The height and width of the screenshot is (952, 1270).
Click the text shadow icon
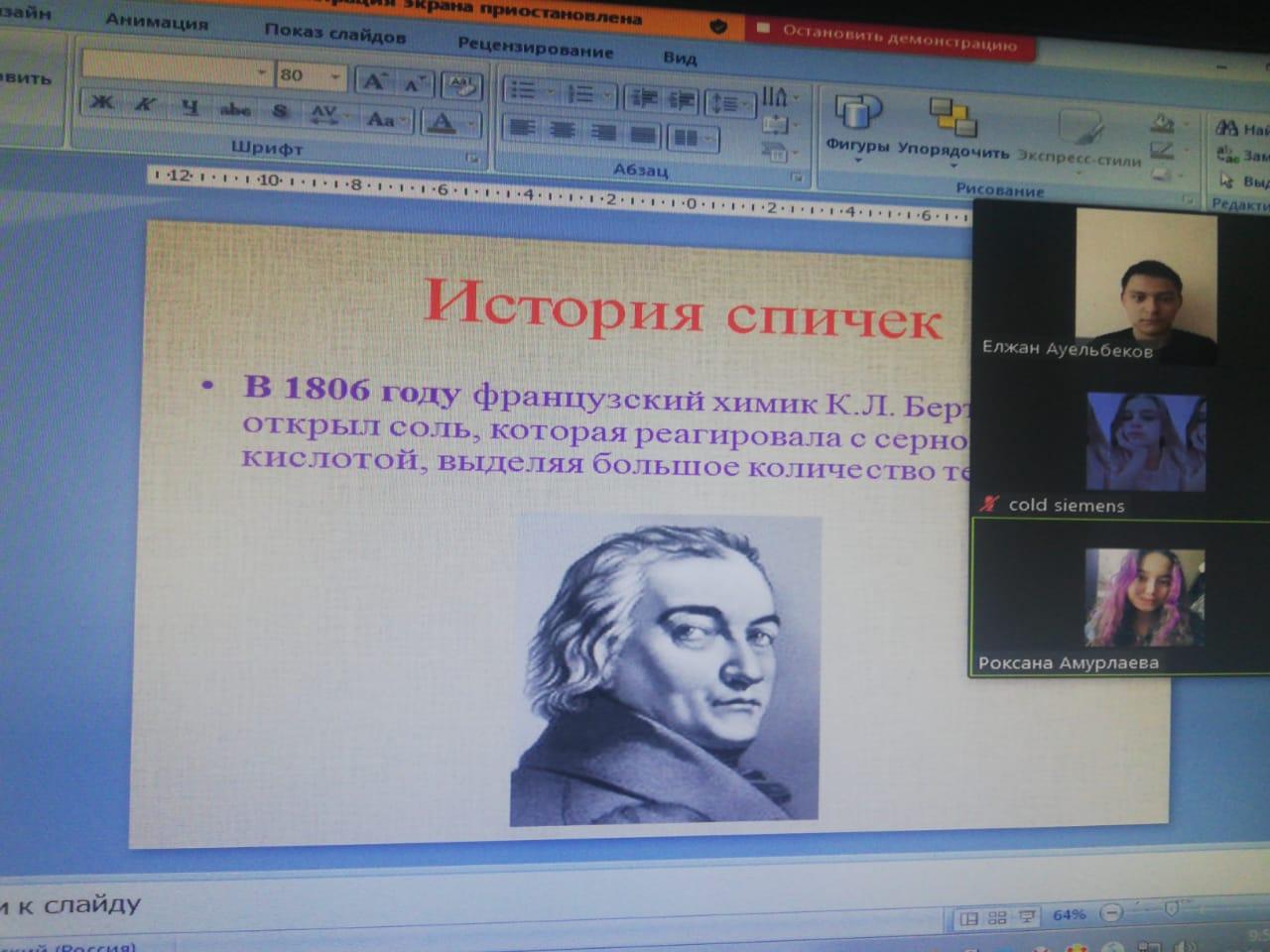click(x=281, y=112)
